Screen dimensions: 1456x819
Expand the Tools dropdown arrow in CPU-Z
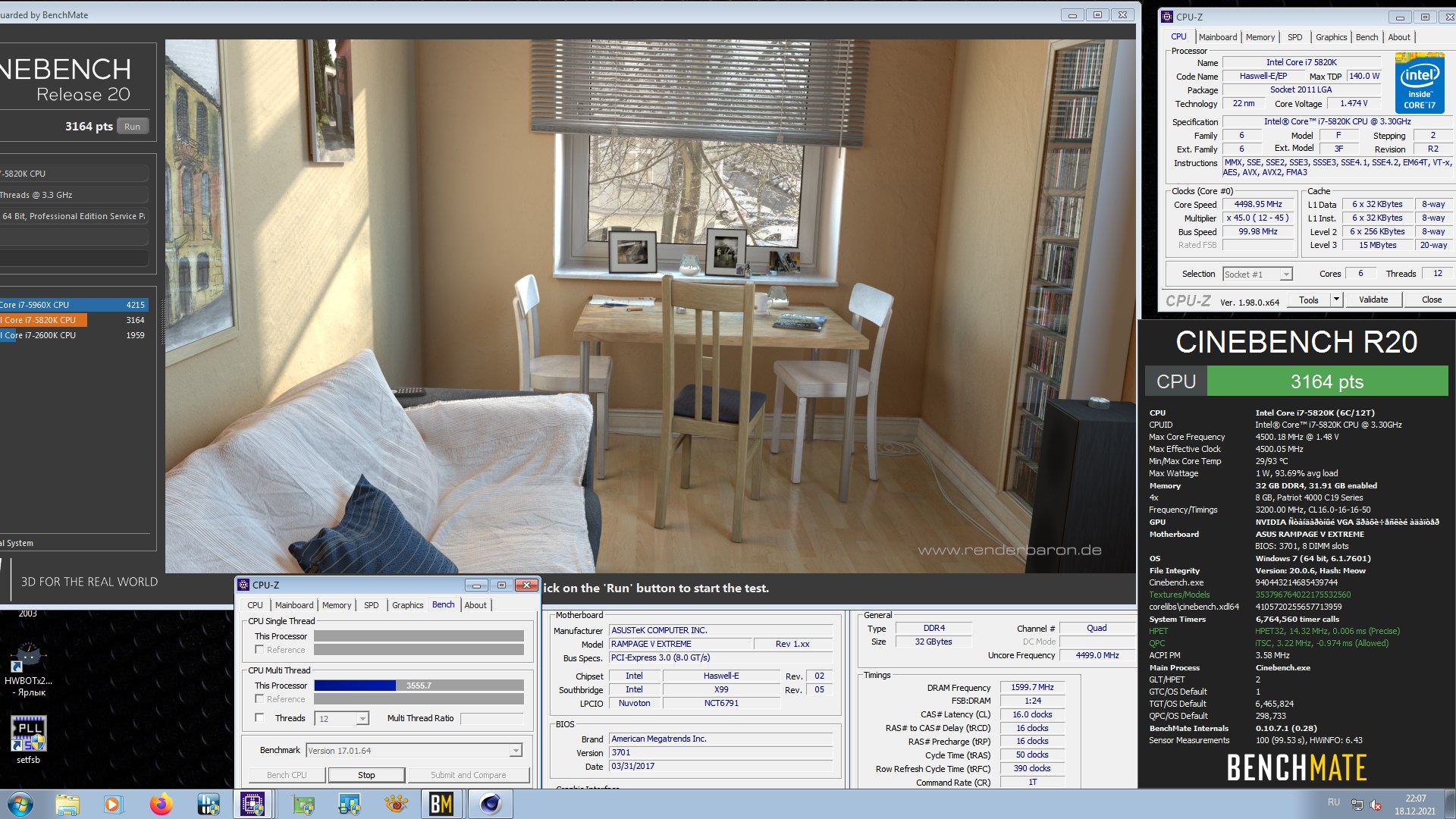1336,300
